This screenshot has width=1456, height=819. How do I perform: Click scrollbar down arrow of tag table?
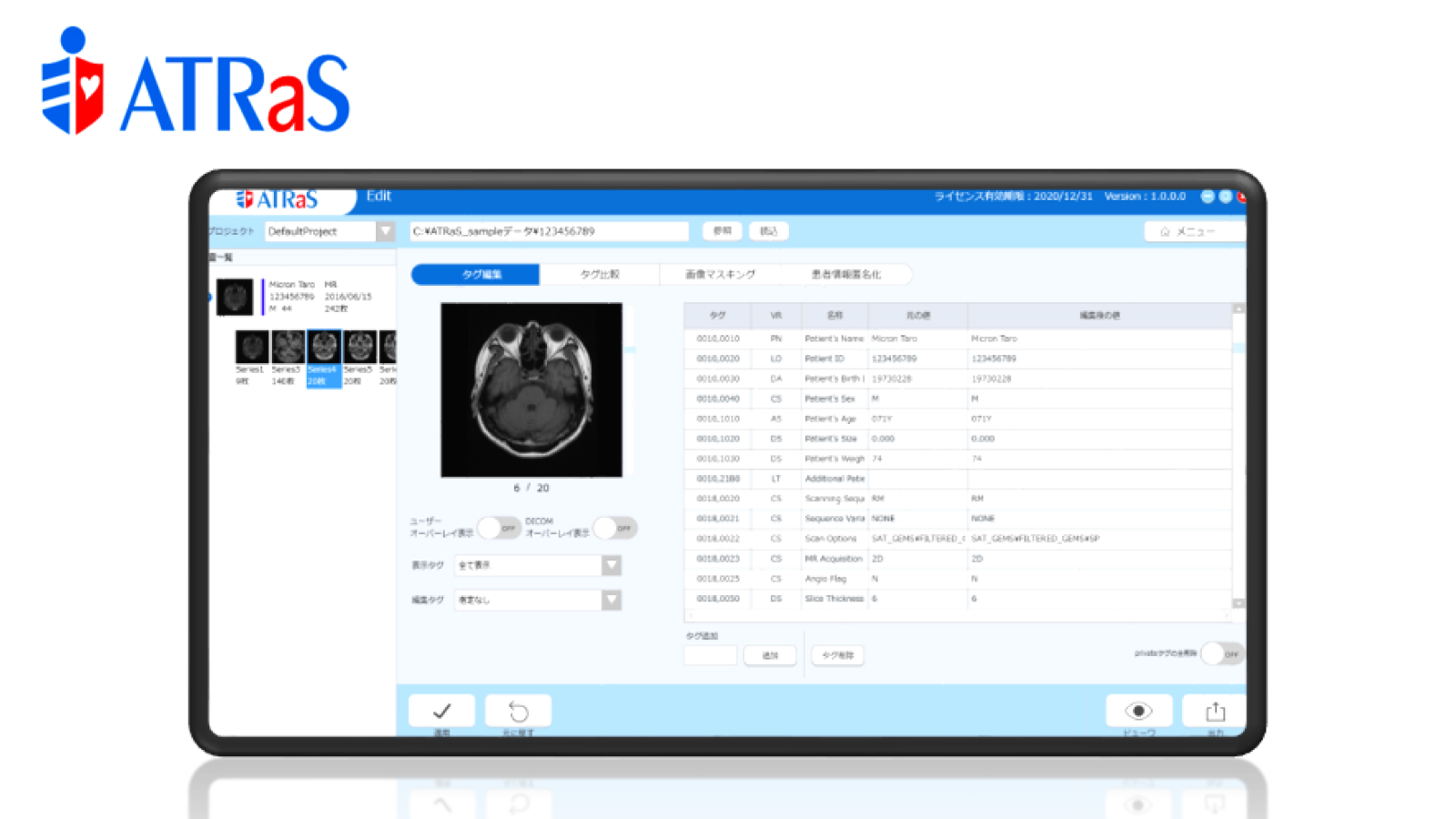click(1239, 603)
